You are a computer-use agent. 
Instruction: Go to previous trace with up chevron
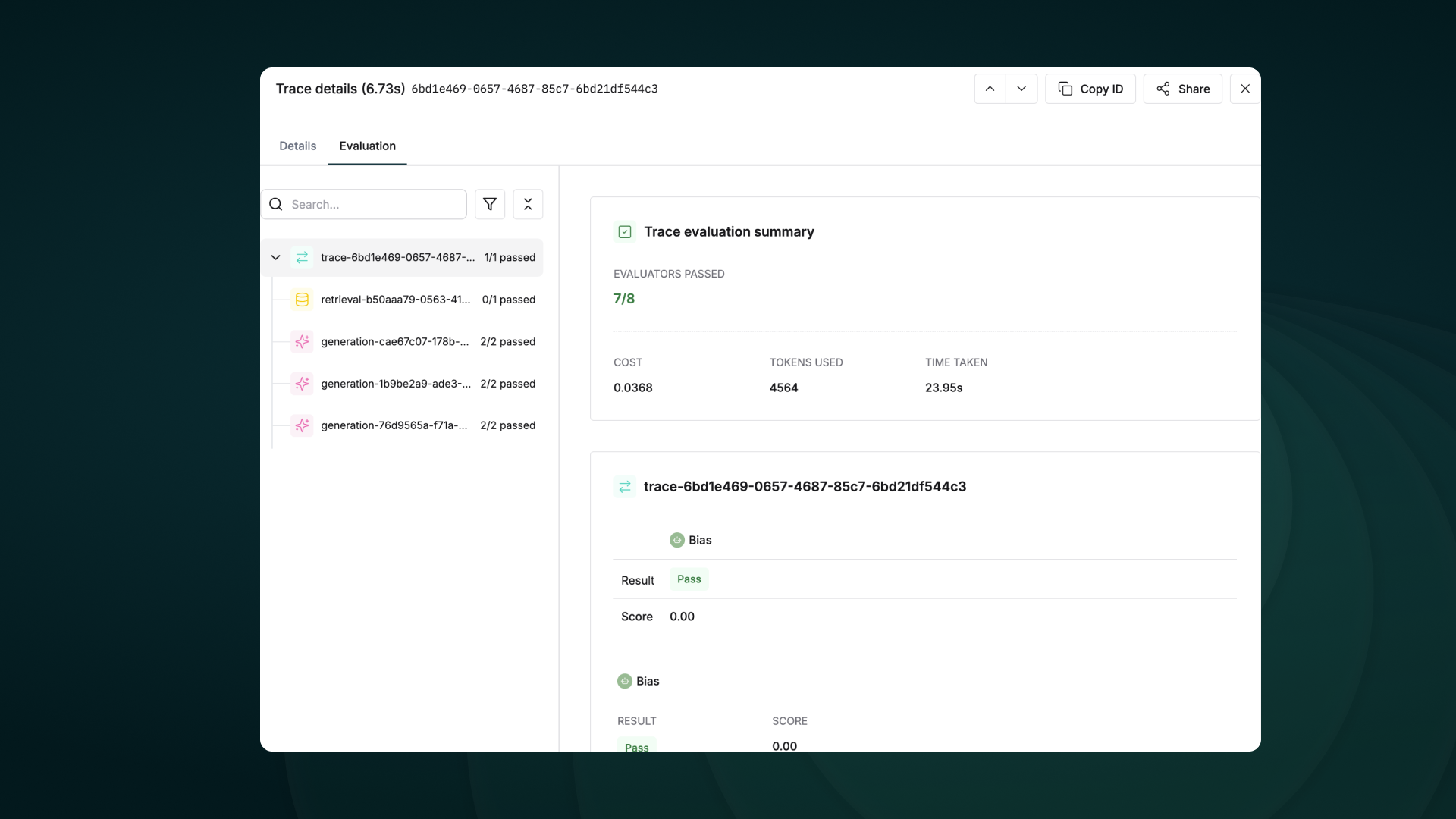pyautogui.click(x=990, y=89)
